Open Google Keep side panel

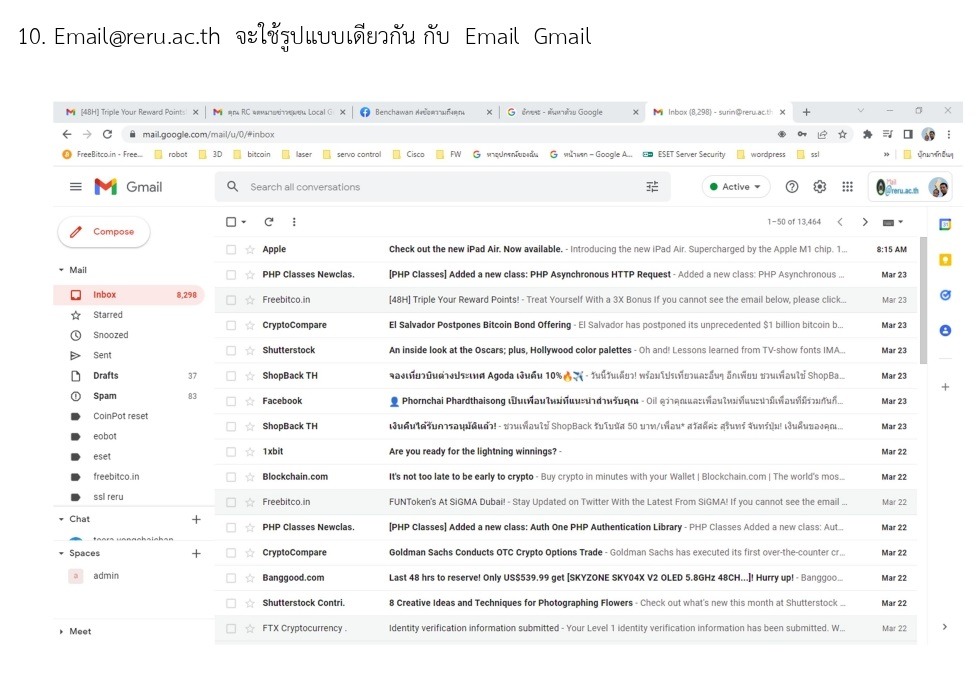[x=945, y=260]
